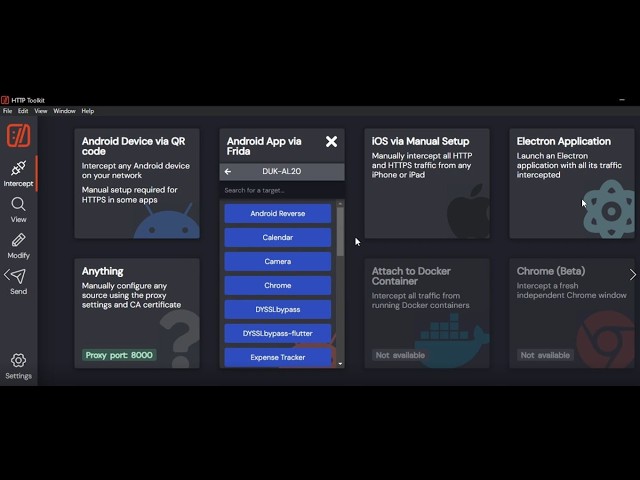The width and height of the screenshot is (640, 480).
Task: Select Expense Tracker target app
Action: point(278,358)
